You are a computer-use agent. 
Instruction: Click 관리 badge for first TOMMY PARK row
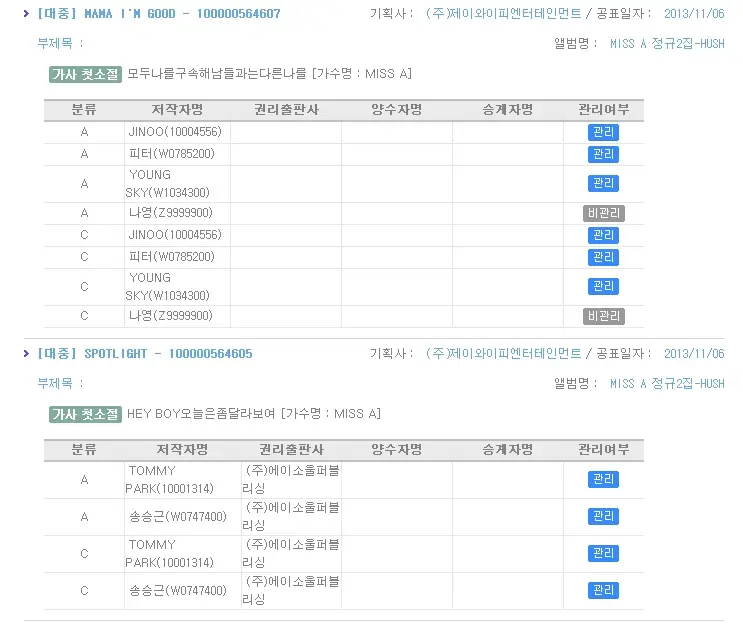(603, 479)
